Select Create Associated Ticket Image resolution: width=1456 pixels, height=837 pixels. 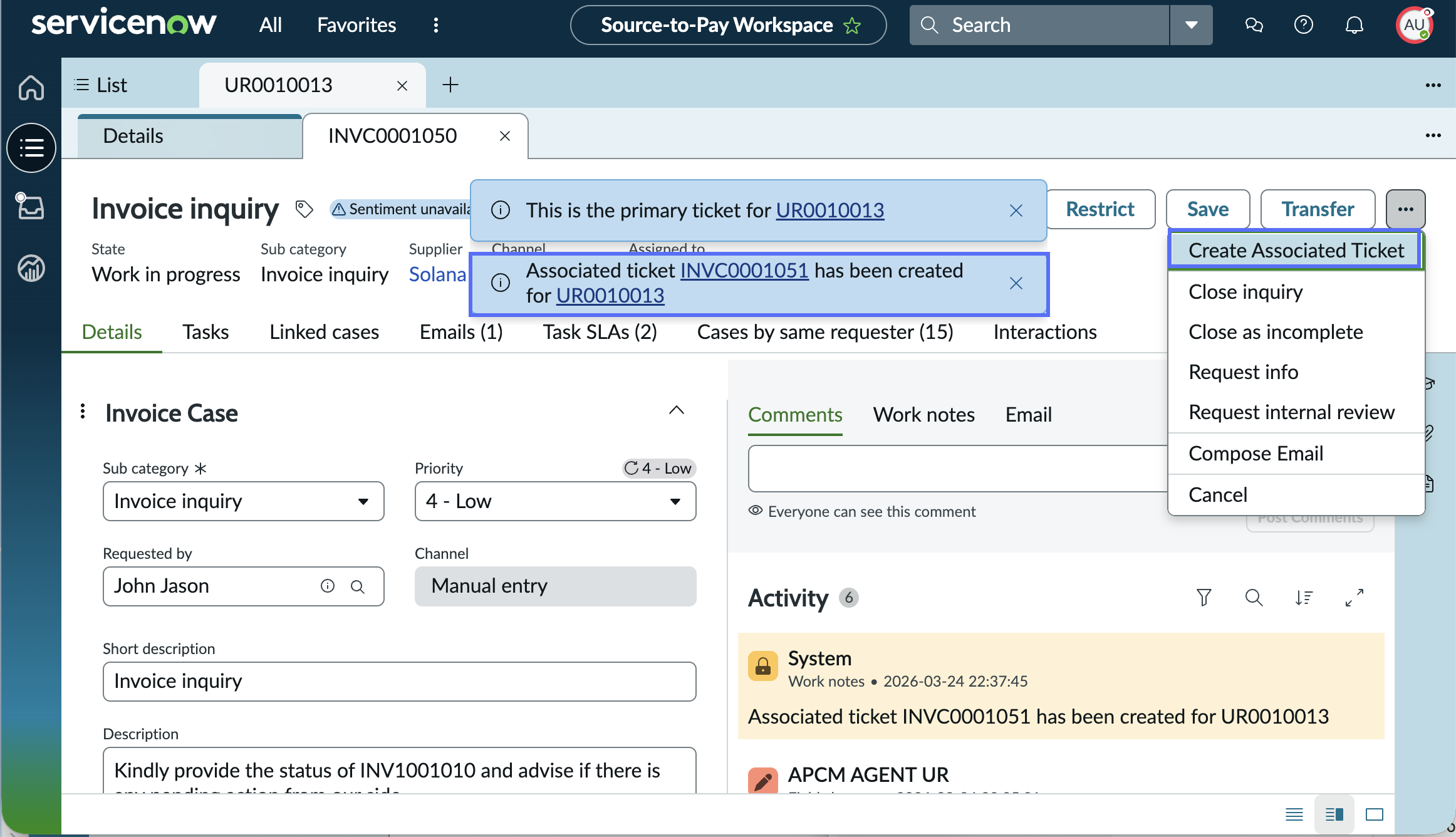[x=1295, y=251]
